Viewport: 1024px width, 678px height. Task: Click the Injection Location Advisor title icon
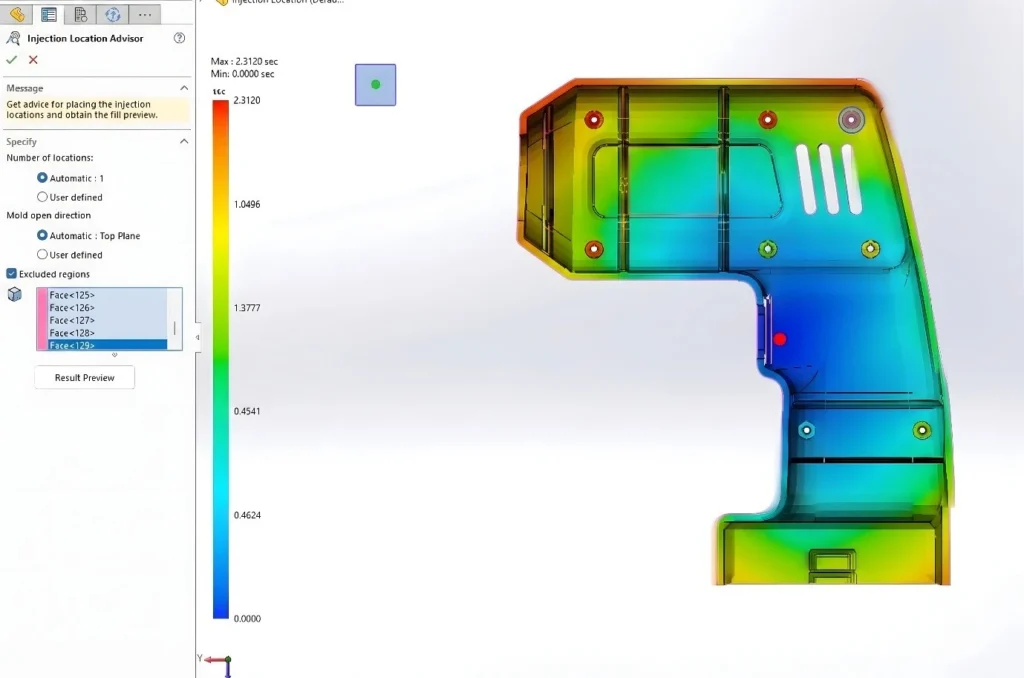click(13, 39)
